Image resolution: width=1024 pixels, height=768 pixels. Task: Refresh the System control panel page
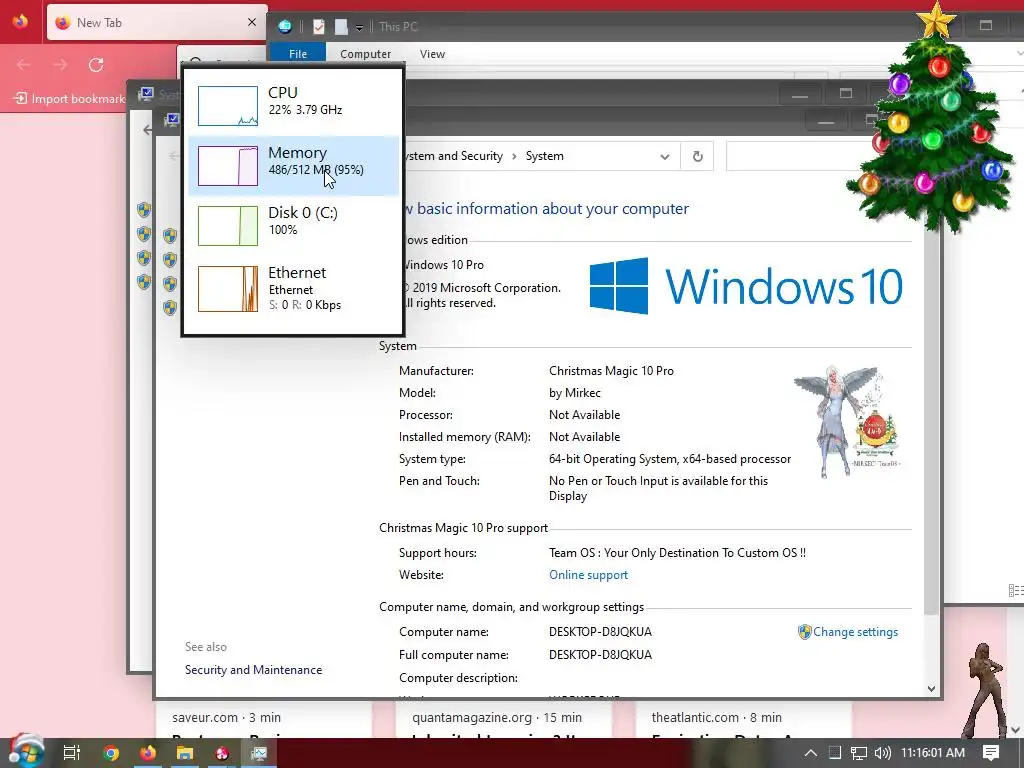point(697,157)
